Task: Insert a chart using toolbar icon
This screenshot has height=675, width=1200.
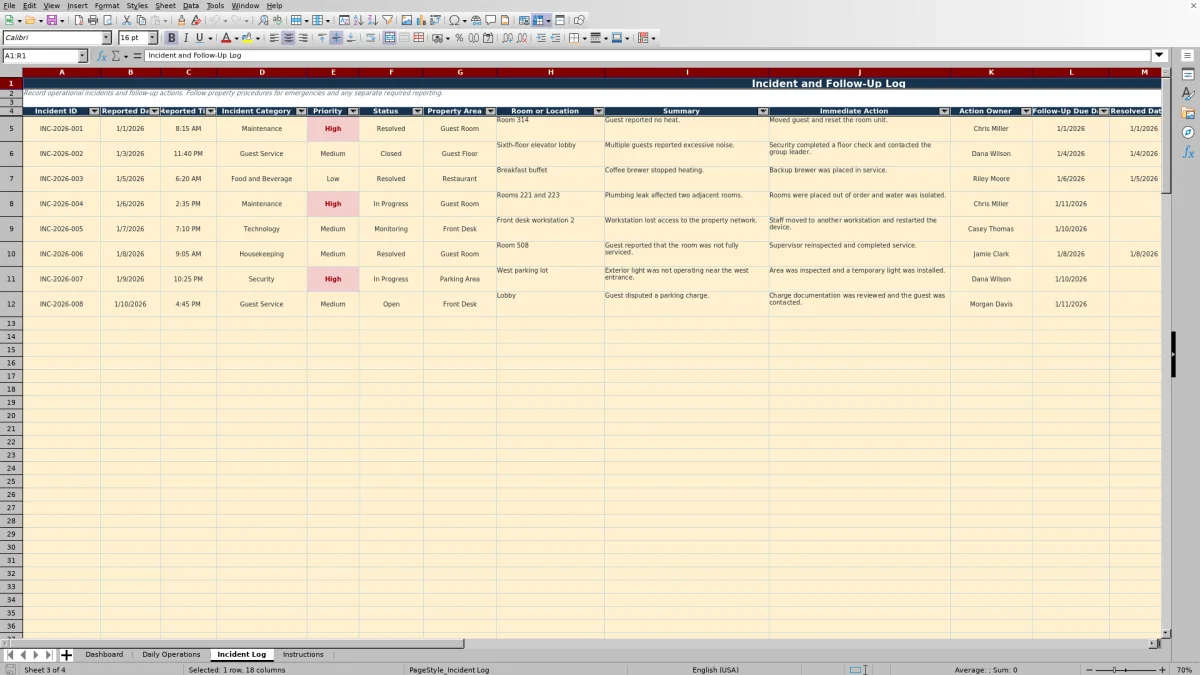Action: [420, 20]
